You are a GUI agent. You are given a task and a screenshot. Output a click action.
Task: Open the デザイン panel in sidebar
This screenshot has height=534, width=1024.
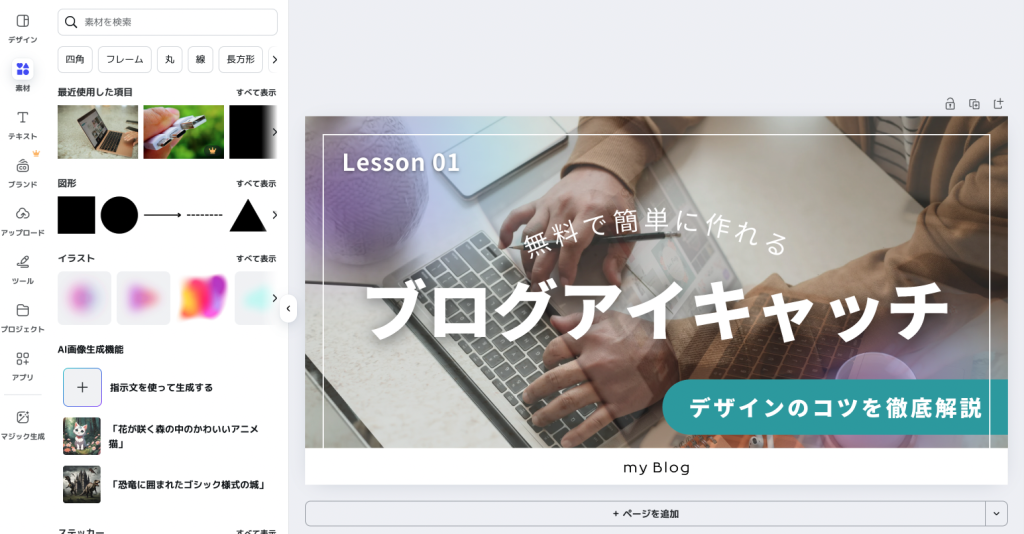point(22,28)
